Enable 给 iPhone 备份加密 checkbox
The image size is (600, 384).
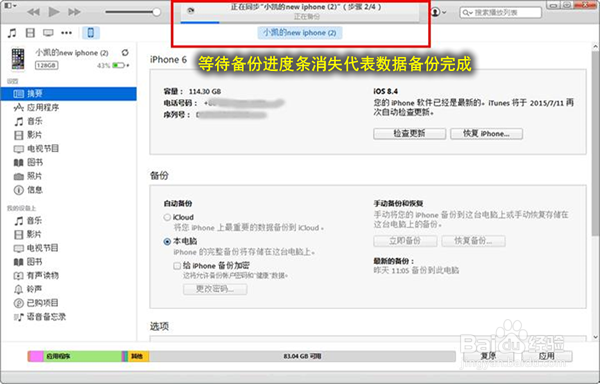[x=177, y=266]
